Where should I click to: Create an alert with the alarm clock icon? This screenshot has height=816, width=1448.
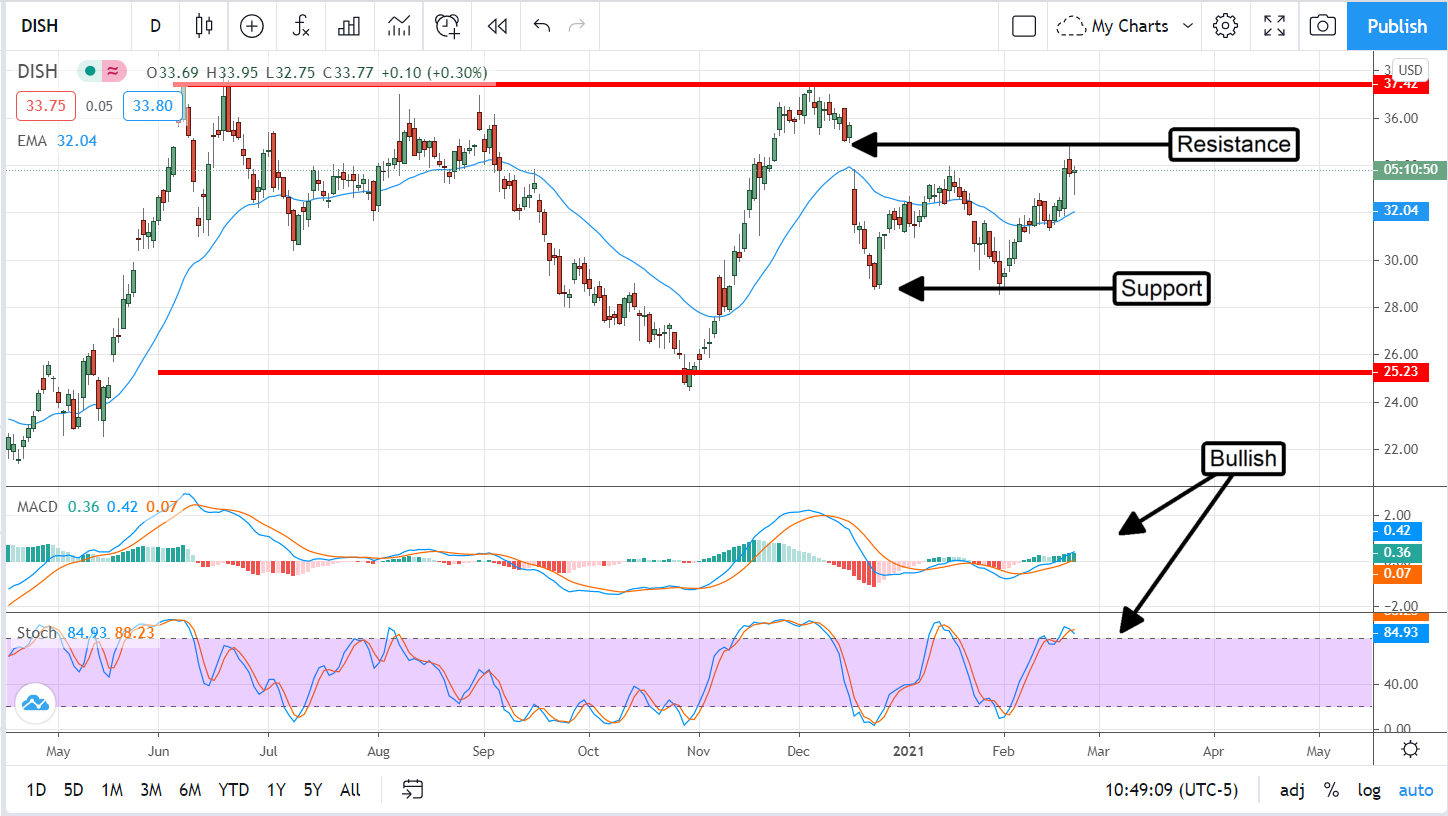point(447,26)
